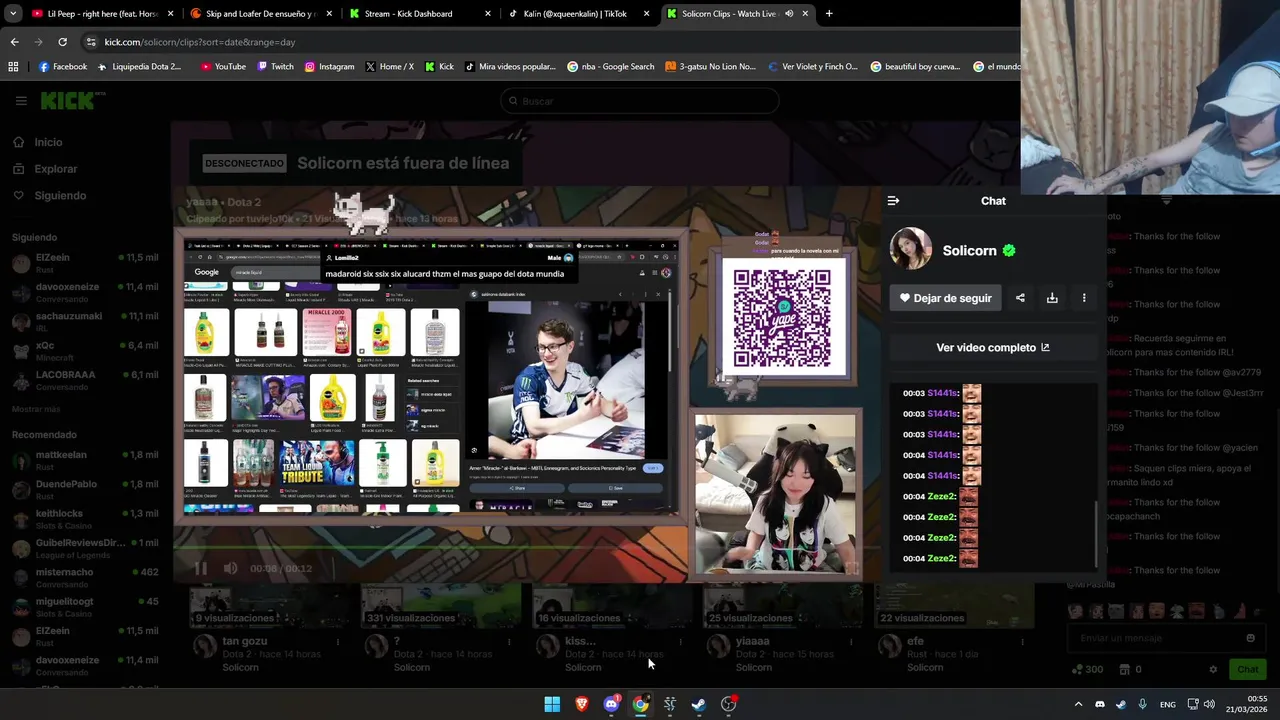Switch to Stream - Kick Dashboard tab

[x=420, y=14]
